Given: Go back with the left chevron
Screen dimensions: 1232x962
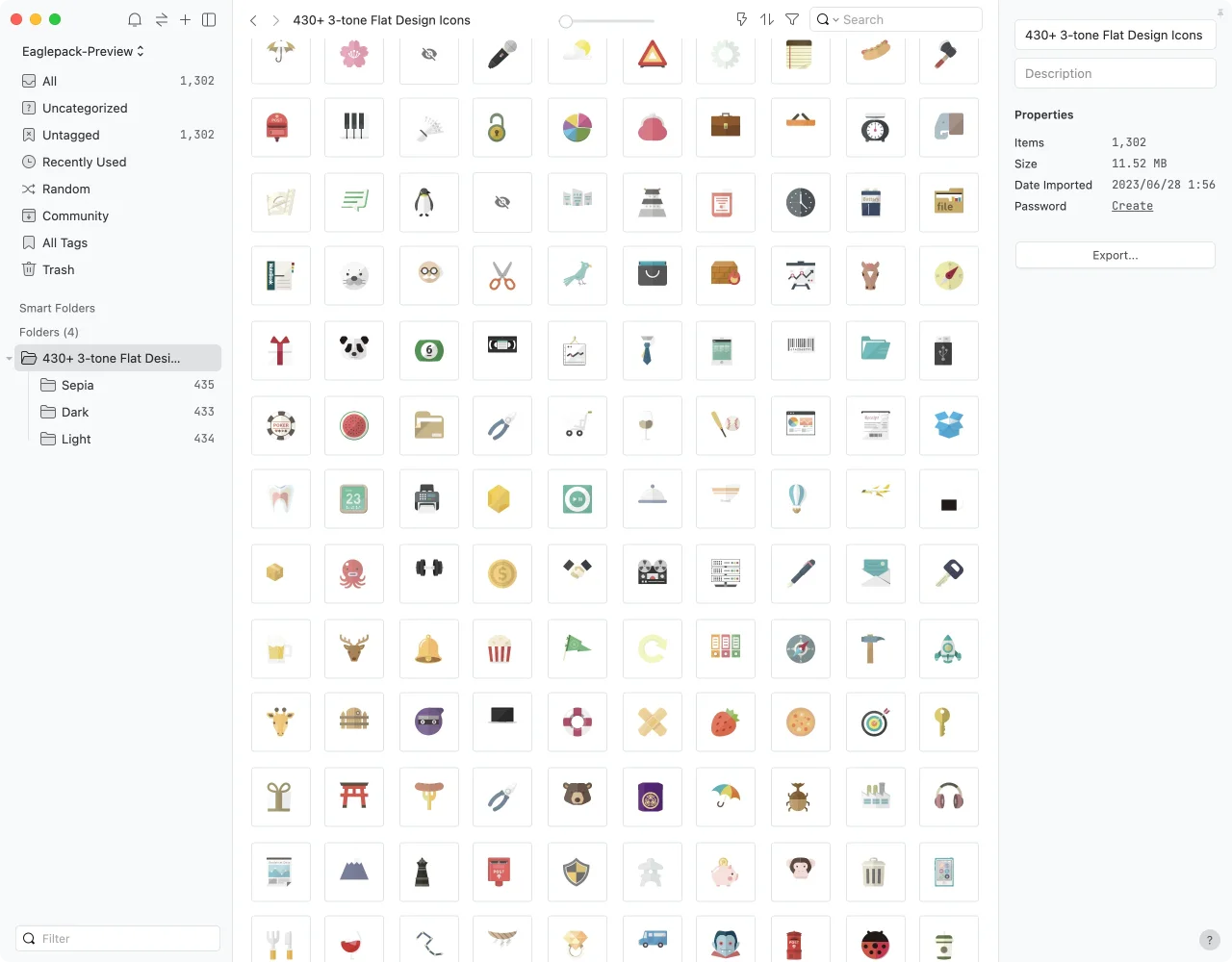Looking at the screenshot, I should [253, 20].
